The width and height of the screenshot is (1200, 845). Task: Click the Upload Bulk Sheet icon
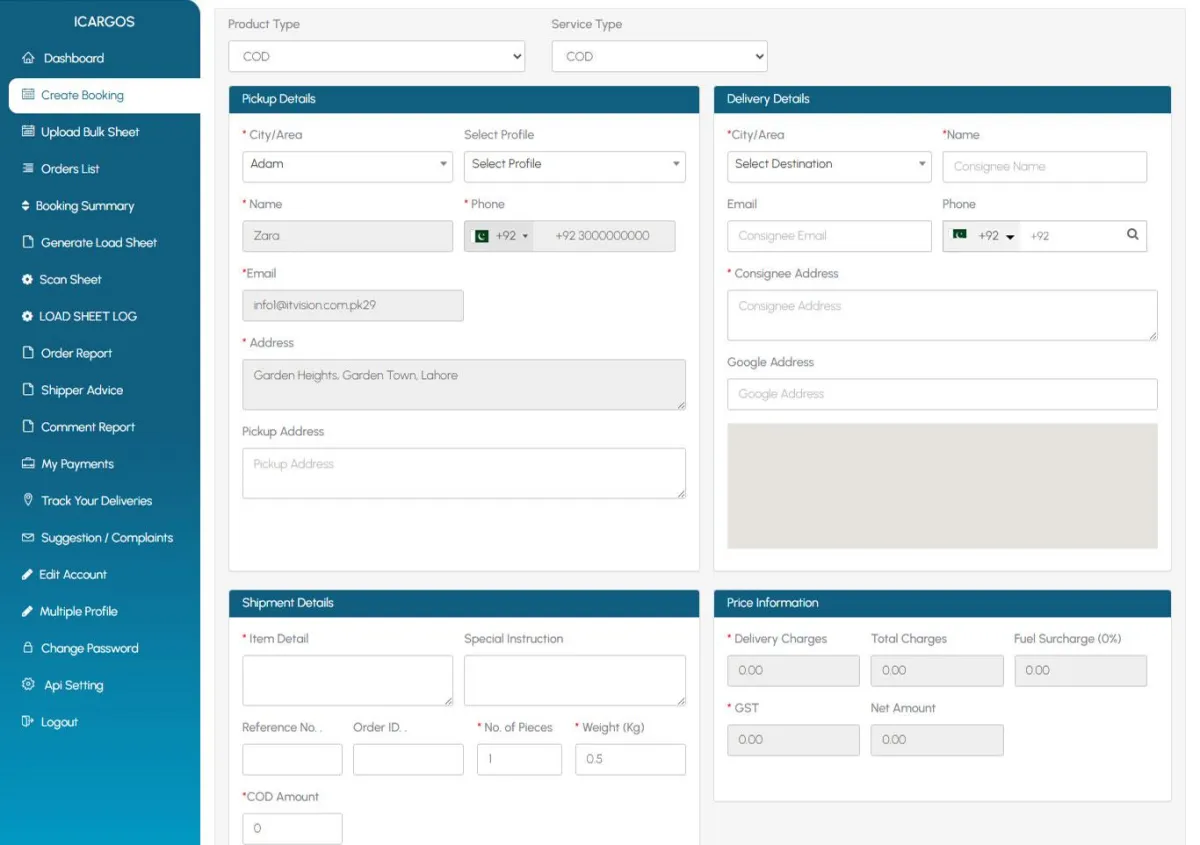tap(28, 132)
